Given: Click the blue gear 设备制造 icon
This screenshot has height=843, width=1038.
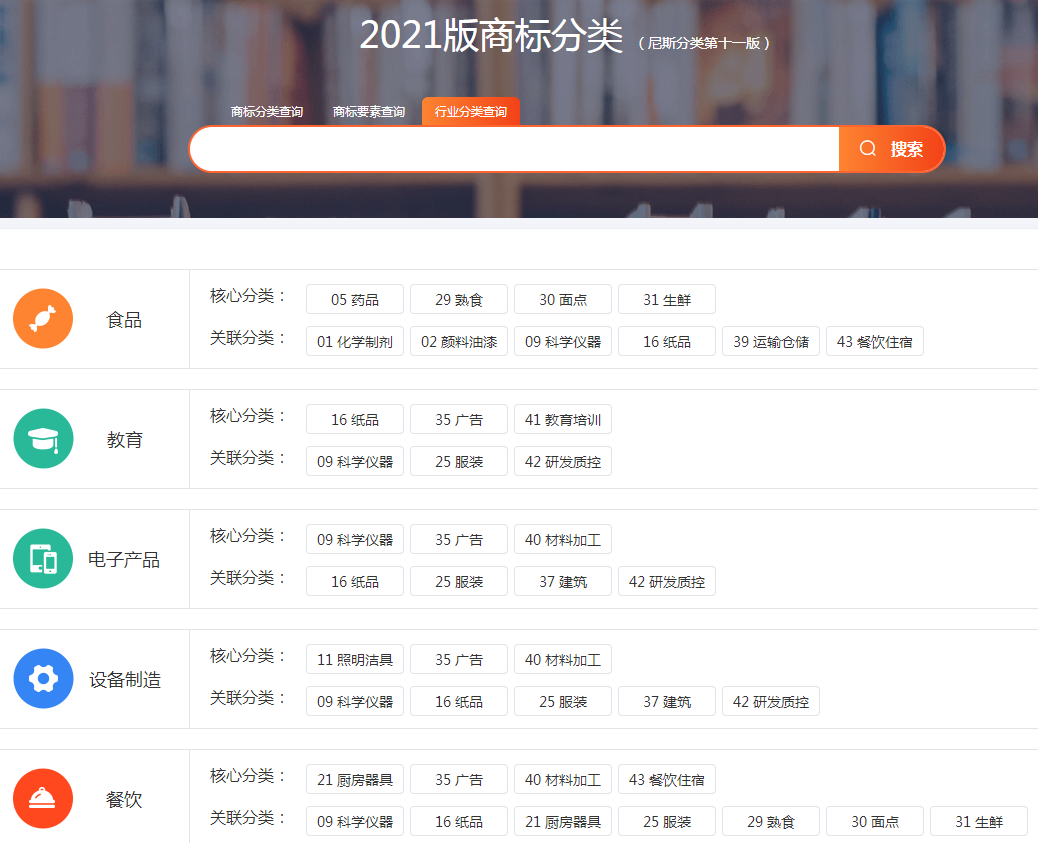Looking at the screenshot, I should pyautogui.click(x=43, y=679).
